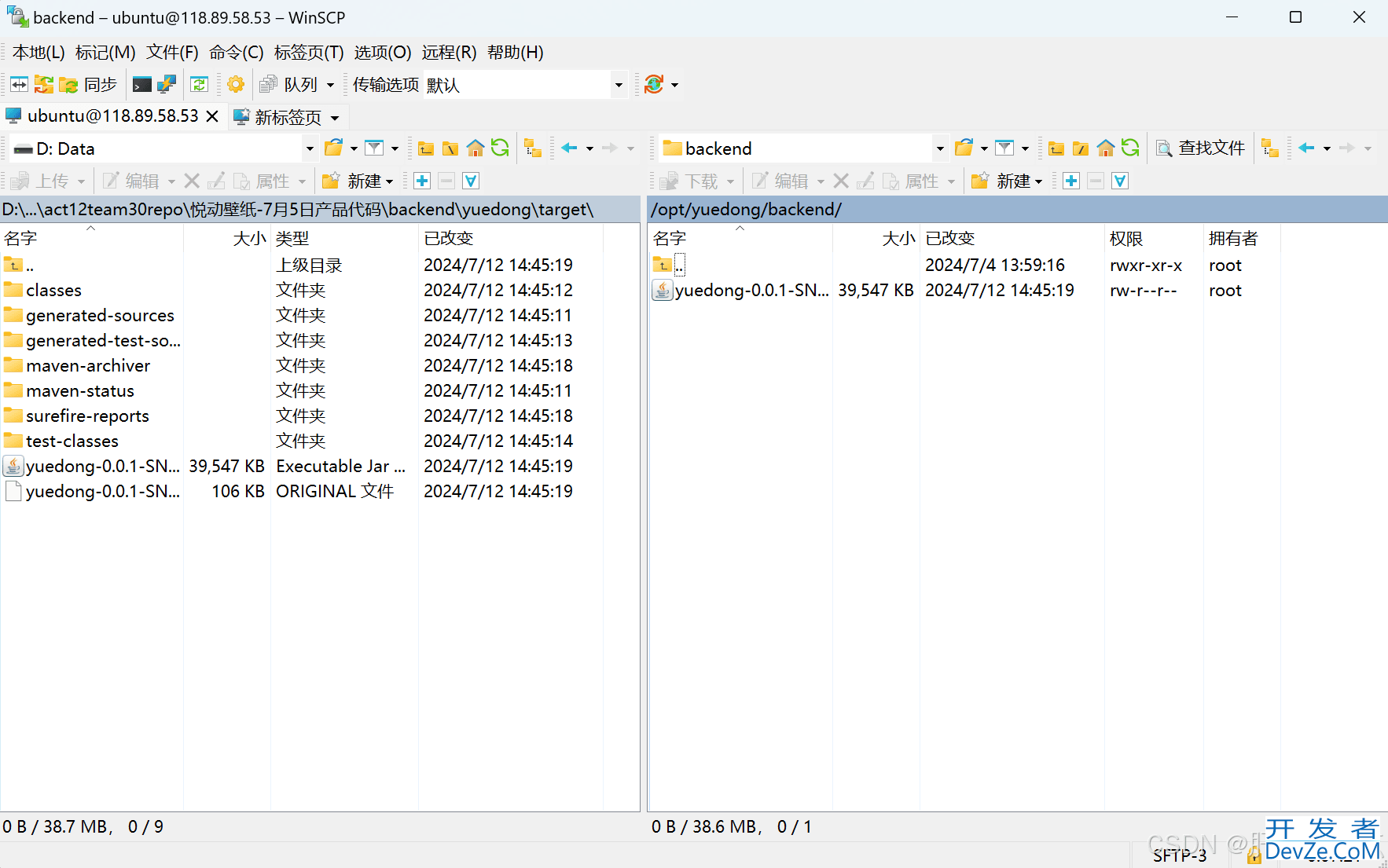Click local panel select files plus icon
The width and height of the screenshot is (1388, 868).
422,181
